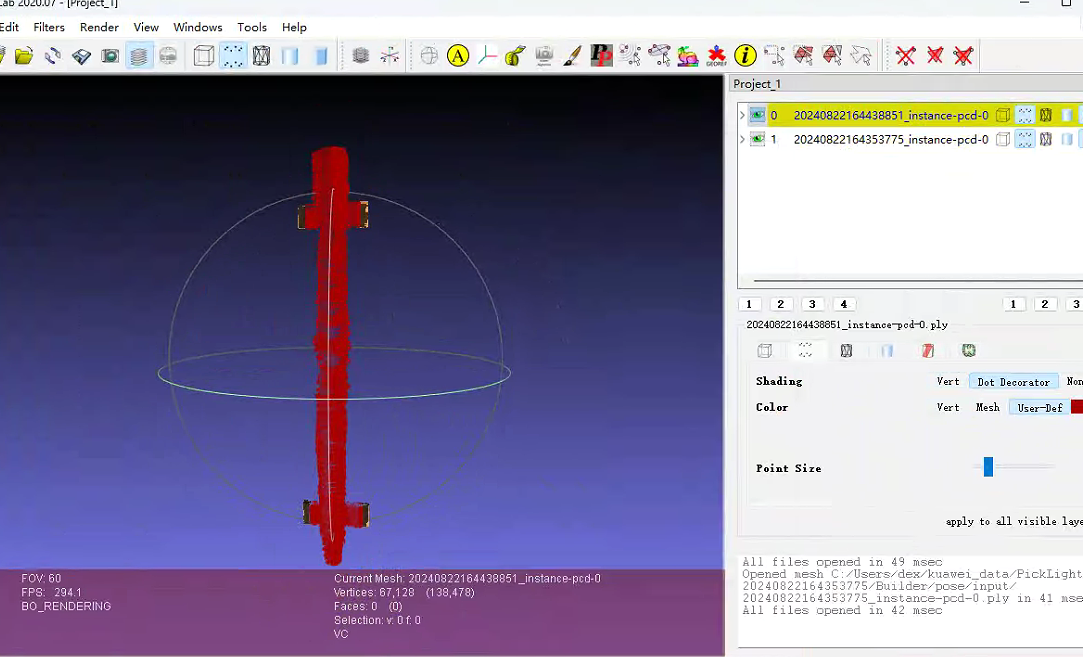Image resolution: width=1083 pixels, height=657 pixels.
Task: Click the Show Layer Dialog icon
Action: tap(139, 56)
